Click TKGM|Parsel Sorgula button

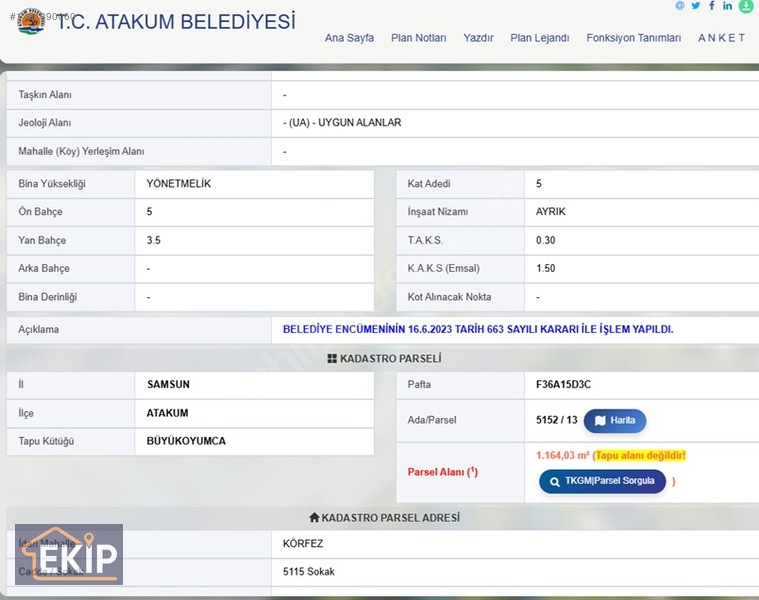(x=602, y=481)
